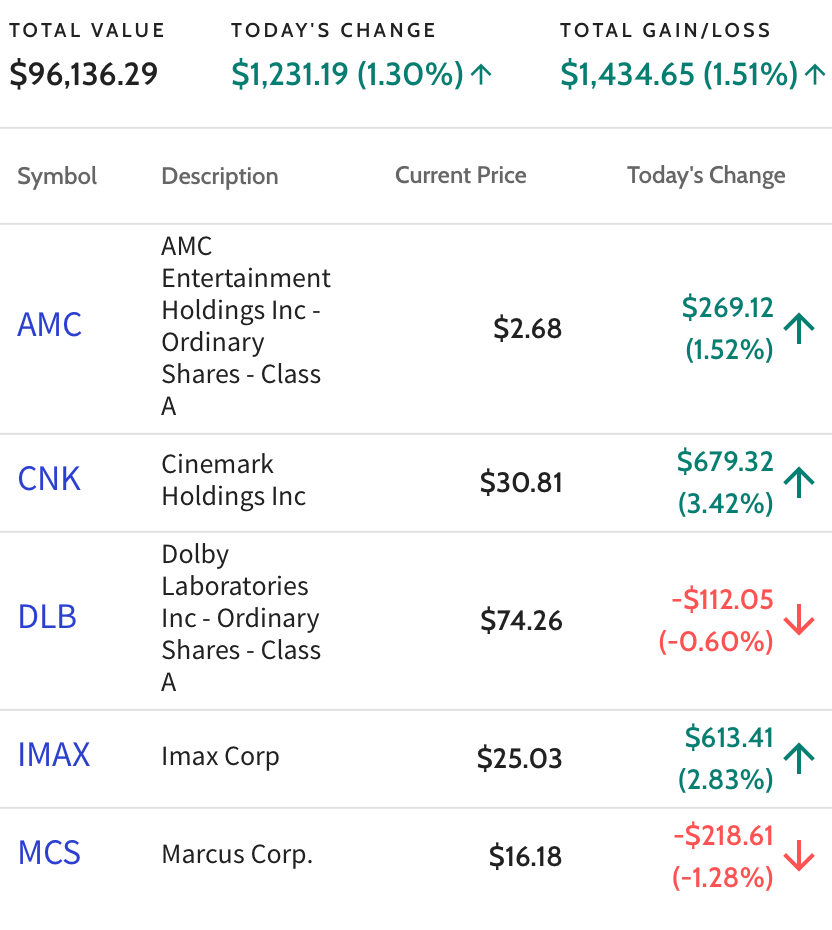832x930 pixels.
Task: Select the Total Value amount $96,136.29
Action: [84, 74]
